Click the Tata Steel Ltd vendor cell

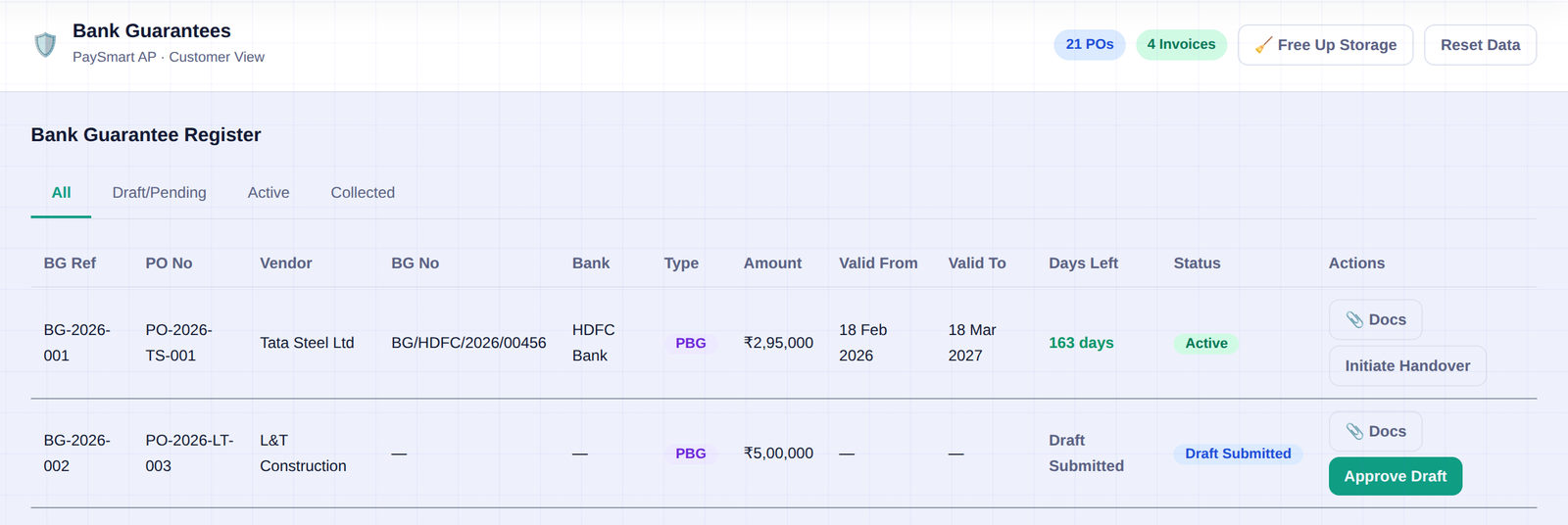[307, 343]
